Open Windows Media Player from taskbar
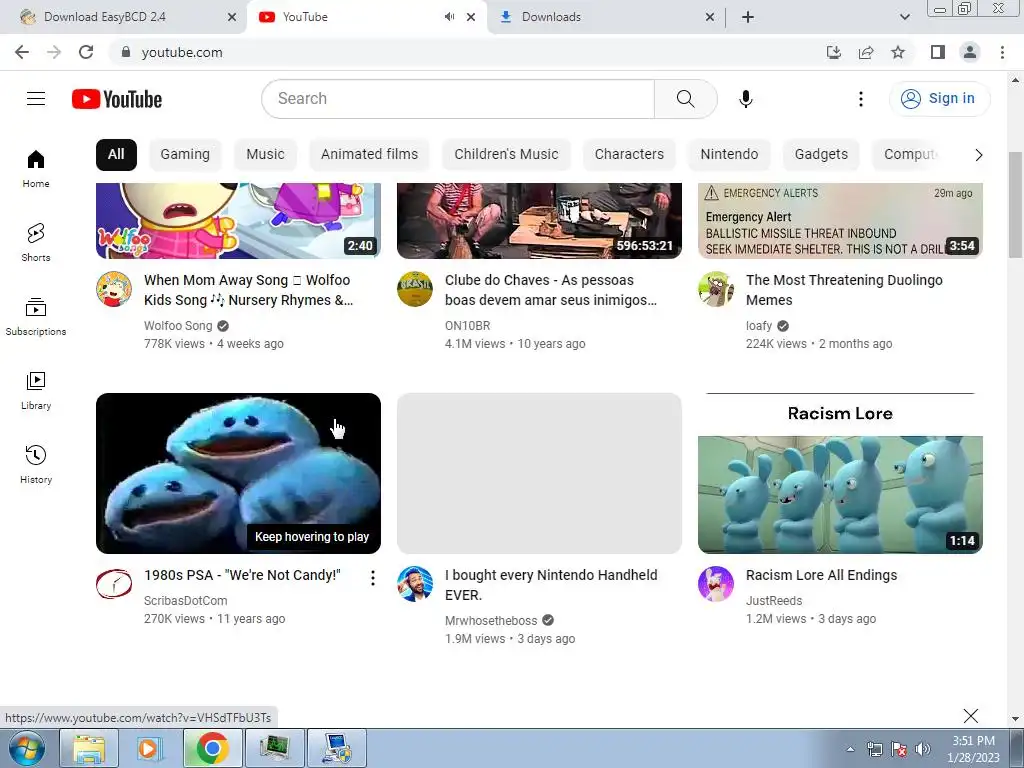This screenshot has width=1024, height=768. 150,748
